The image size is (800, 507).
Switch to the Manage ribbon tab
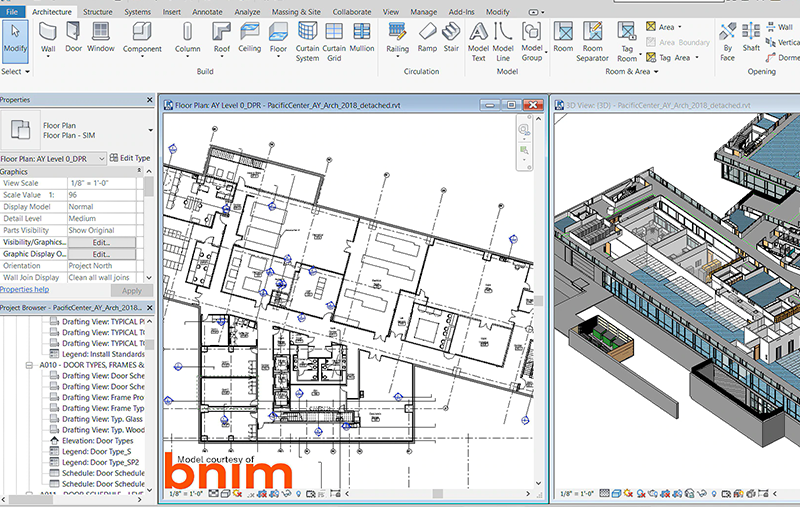pyautogui.click(x=423, y=11)
